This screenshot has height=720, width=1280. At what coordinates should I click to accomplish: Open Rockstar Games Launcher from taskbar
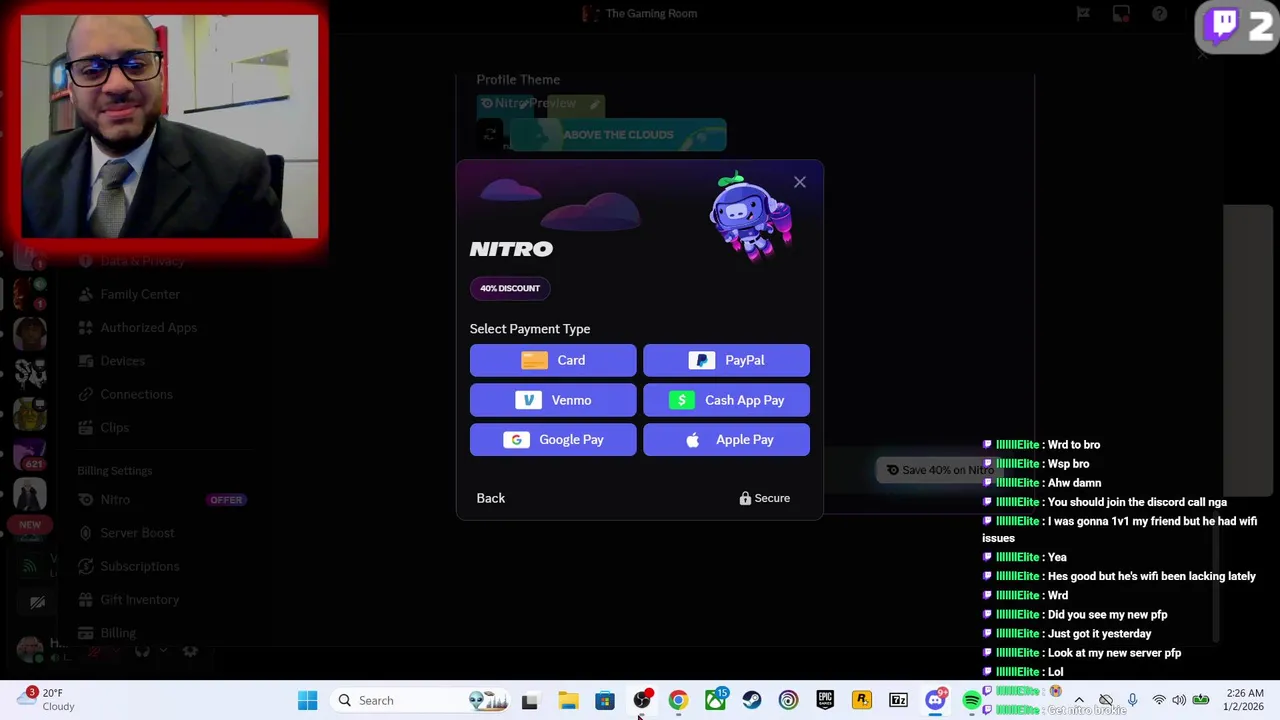click(x=862, y=700)
